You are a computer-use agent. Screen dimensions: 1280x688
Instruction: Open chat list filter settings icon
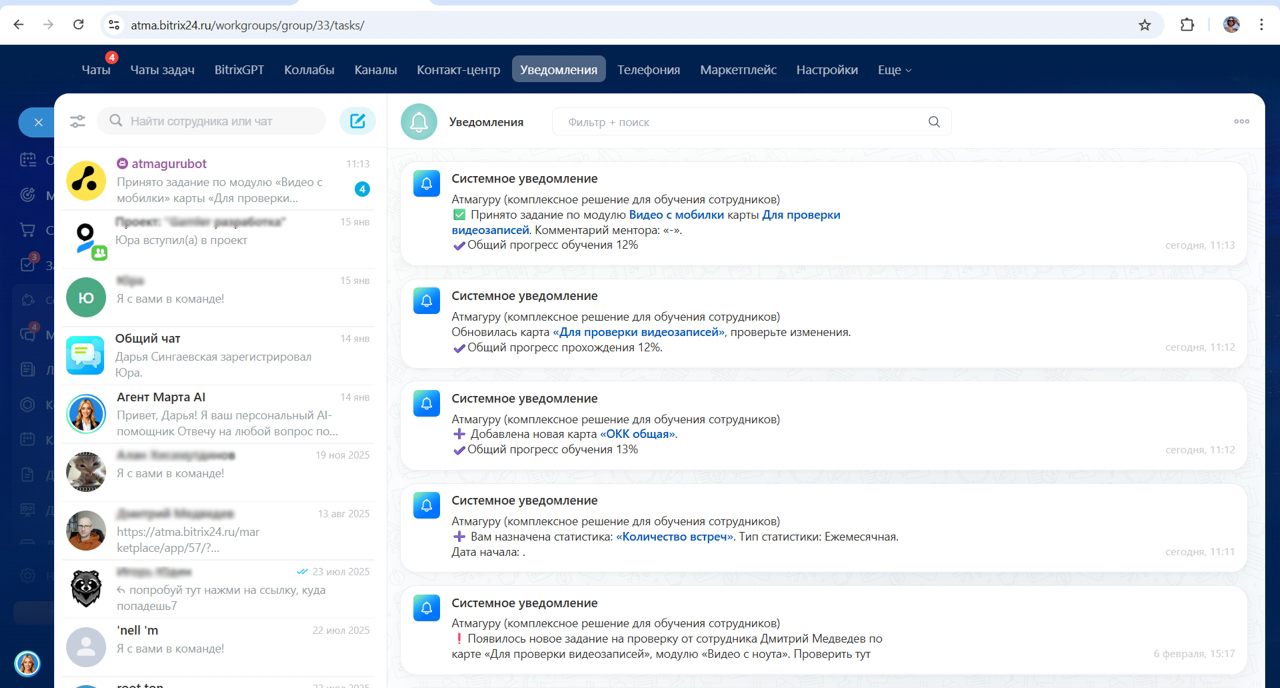(77, 121)
